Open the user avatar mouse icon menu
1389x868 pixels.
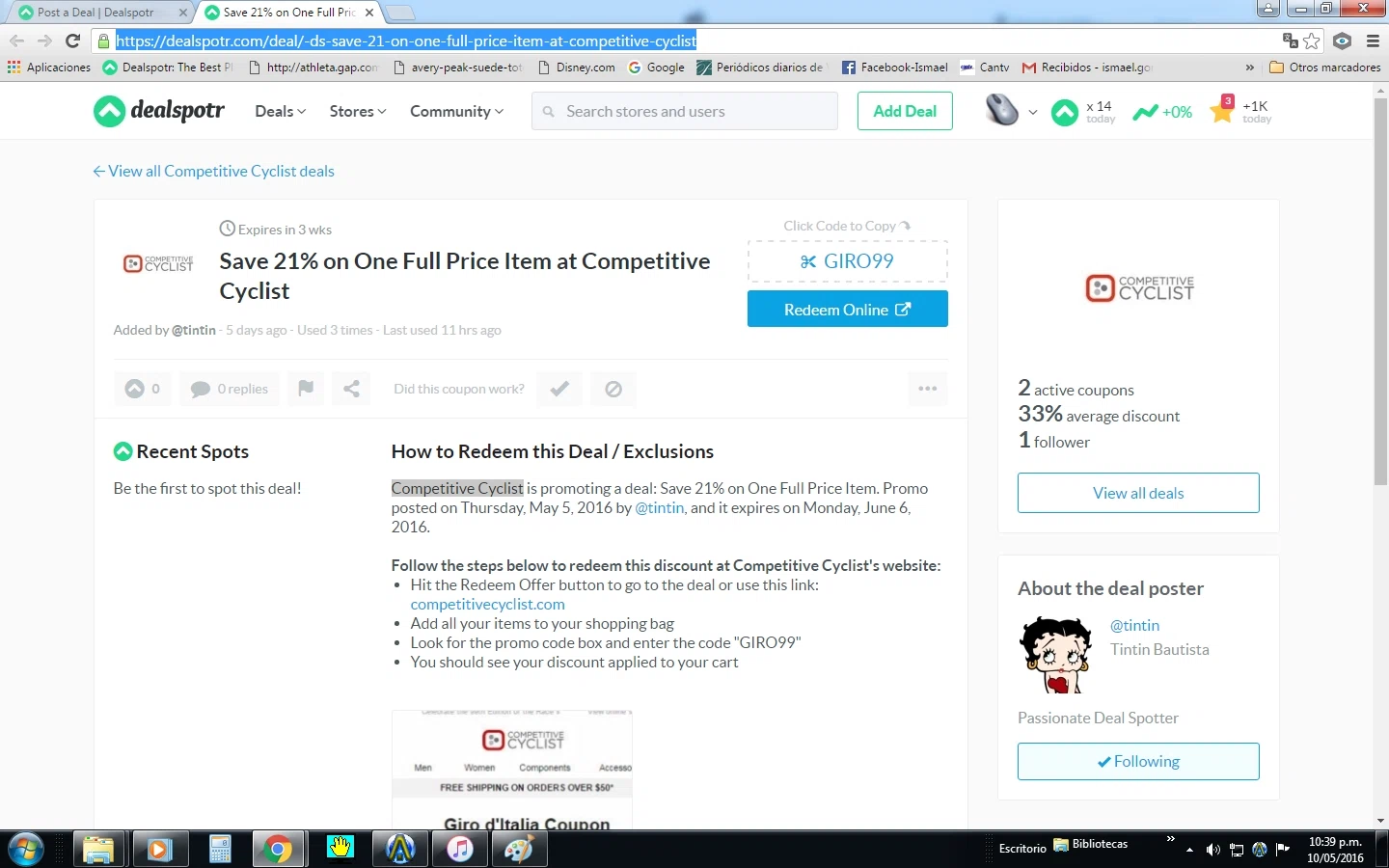click(1010, 111)
